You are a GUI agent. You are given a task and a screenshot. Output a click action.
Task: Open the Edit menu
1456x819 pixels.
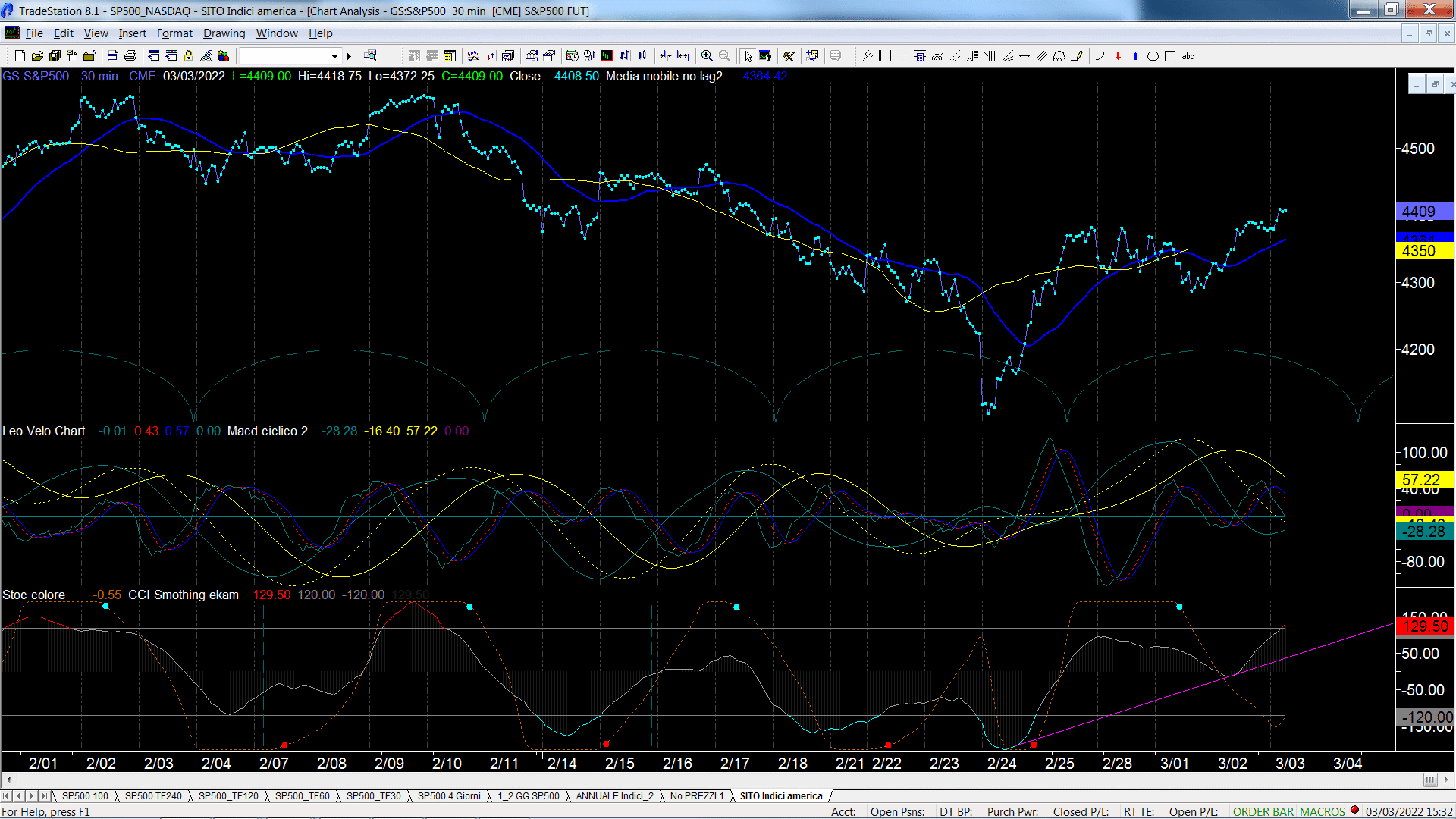coord(64,33)
